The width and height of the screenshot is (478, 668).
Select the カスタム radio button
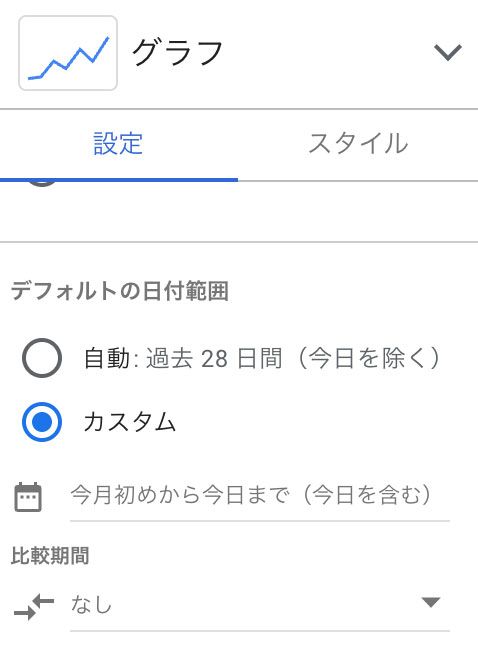(42, 422)
